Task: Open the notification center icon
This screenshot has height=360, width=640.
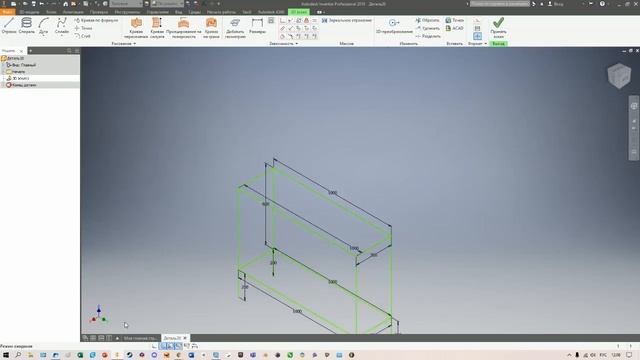Action: [629, 355]
